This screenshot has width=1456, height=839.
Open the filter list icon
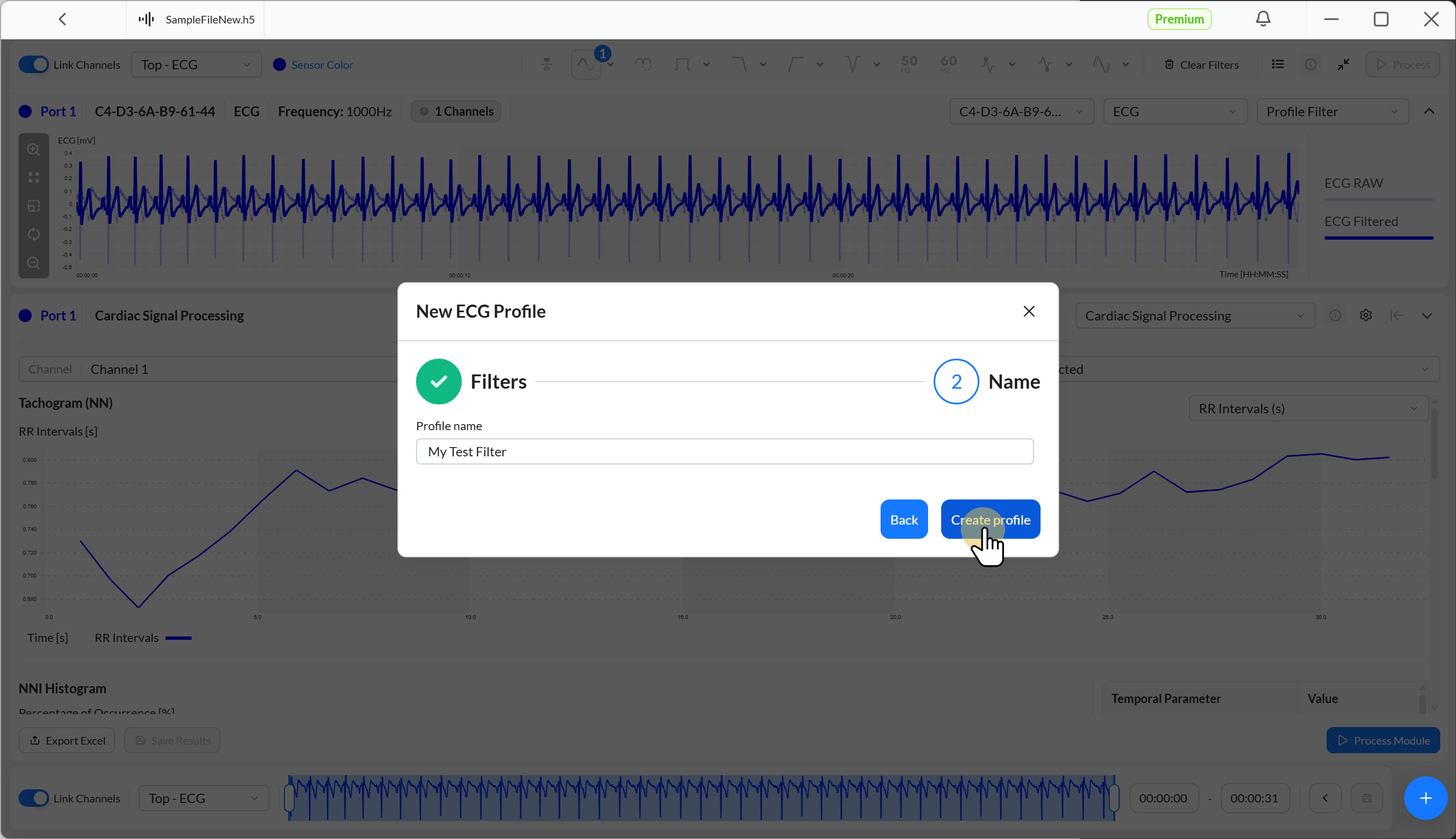point(1277,64)
